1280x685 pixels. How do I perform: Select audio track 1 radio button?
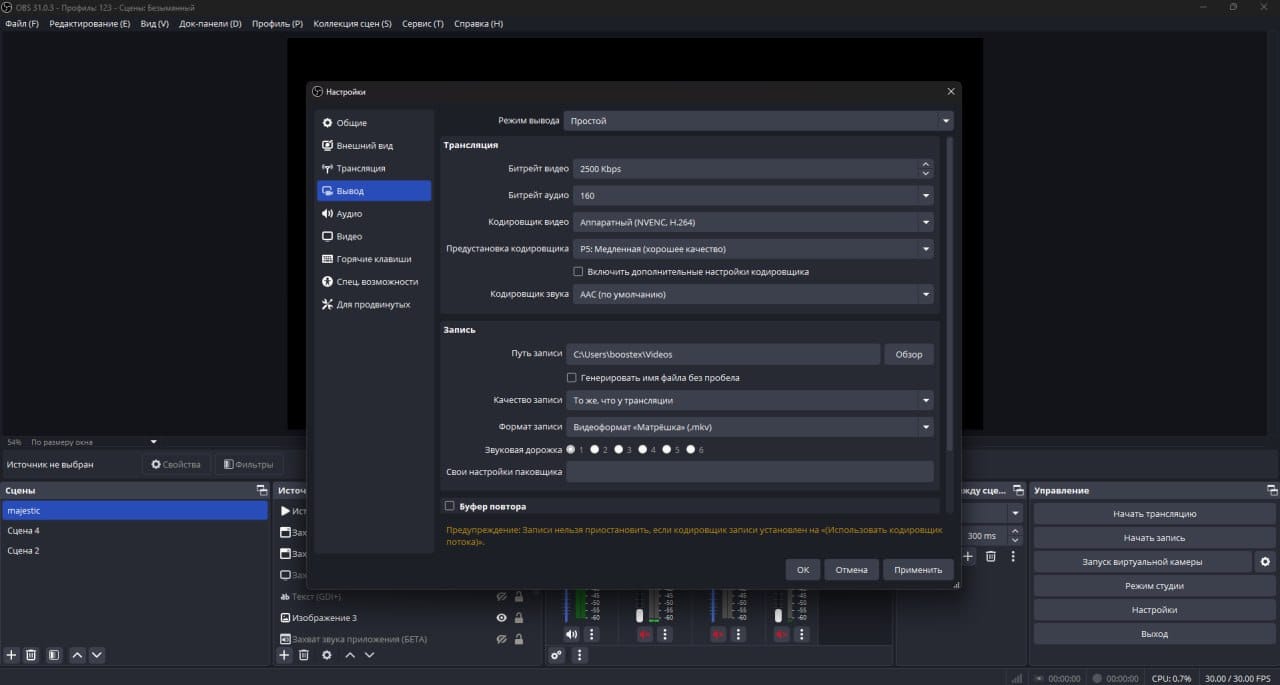(x=571, y=450)
